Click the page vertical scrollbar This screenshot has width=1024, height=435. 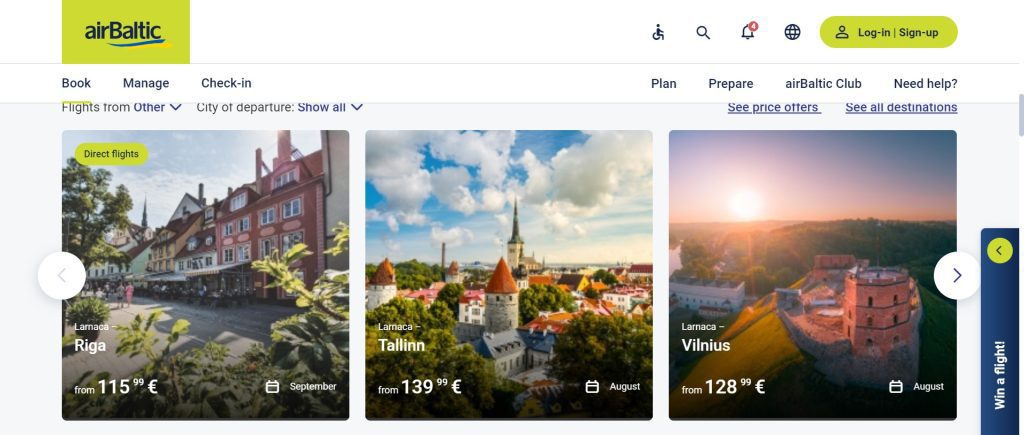coord(1019,115)
